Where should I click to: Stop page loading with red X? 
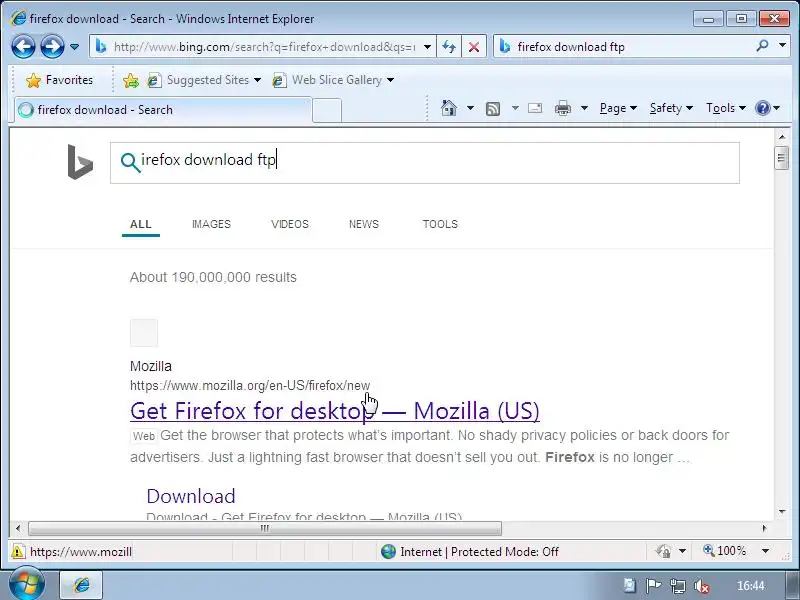click(474, 47)
